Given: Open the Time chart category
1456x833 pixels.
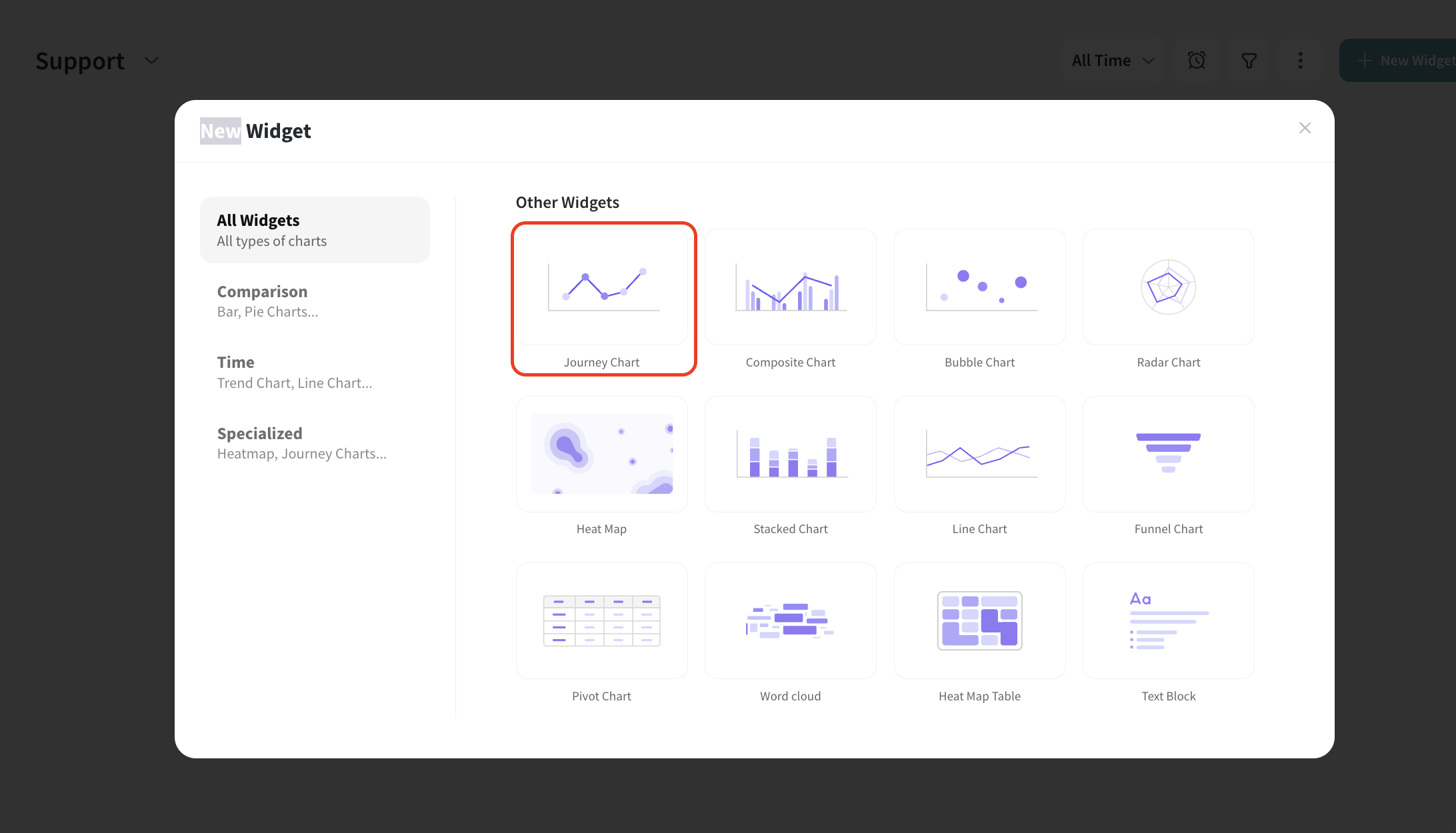Looking at the screenshot, I should [315, 372].
